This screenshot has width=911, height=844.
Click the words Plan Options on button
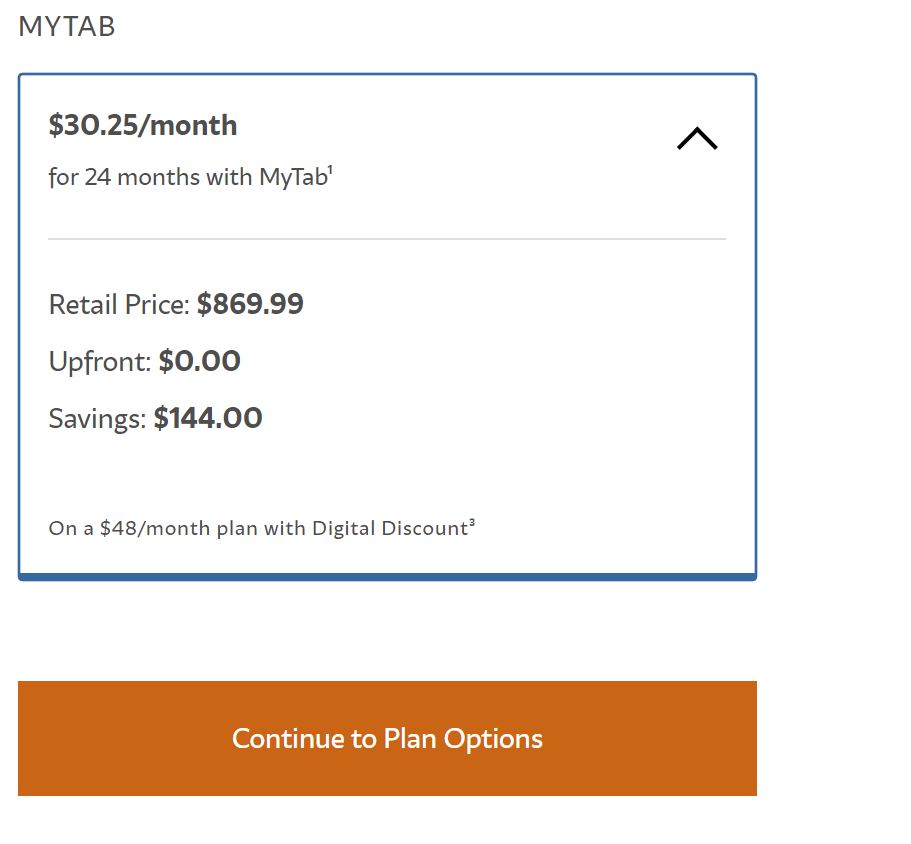[463, 739]
